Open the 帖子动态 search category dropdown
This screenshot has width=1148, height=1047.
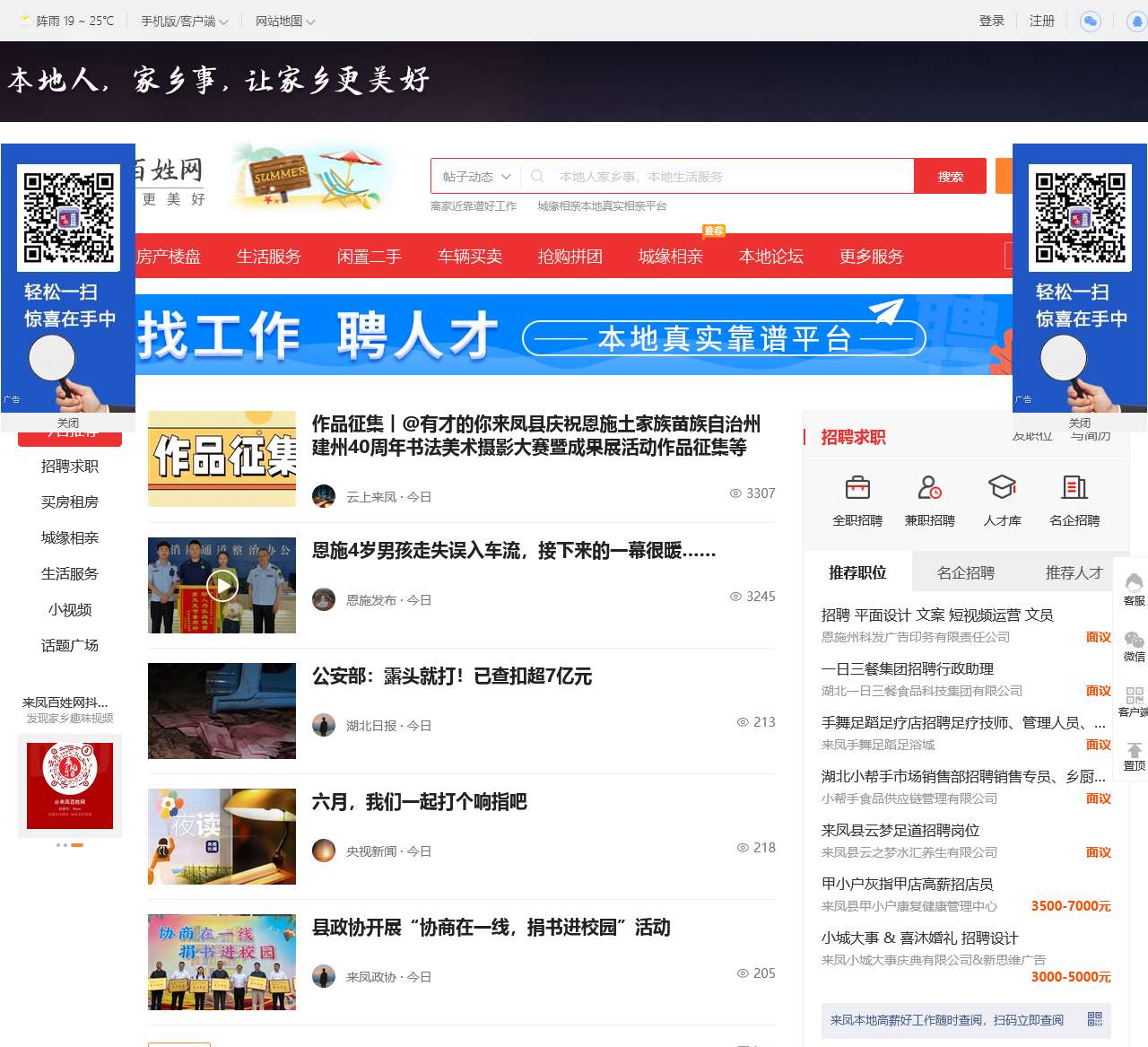(x=473, y=176)
